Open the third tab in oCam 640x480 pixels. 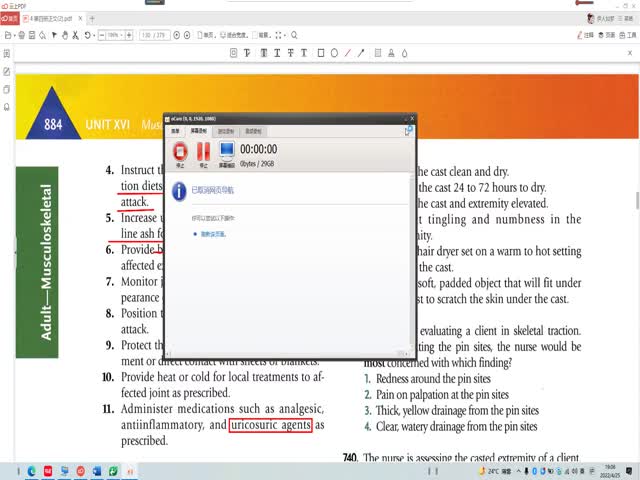click(x=227, y=131)
